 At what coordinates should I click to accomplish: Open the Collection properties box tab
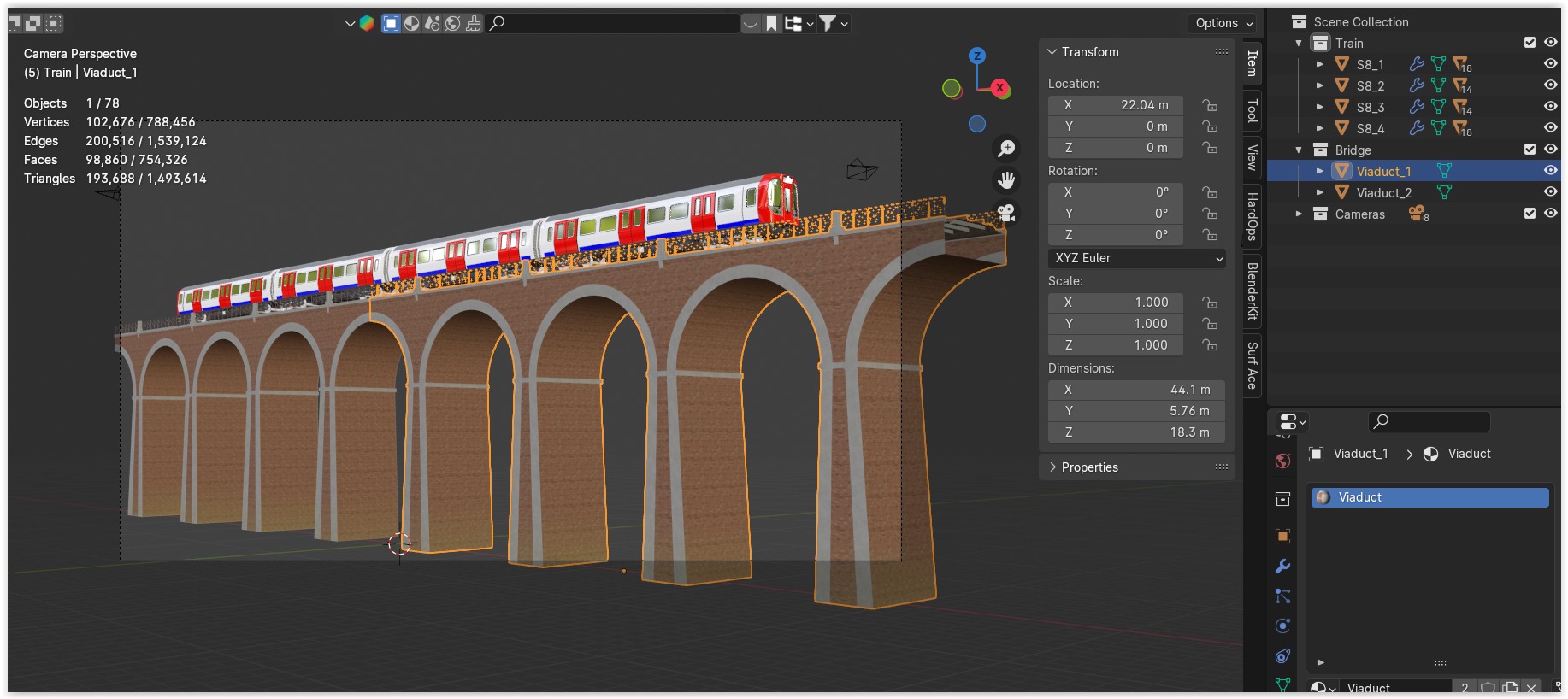click(1282, 499)
